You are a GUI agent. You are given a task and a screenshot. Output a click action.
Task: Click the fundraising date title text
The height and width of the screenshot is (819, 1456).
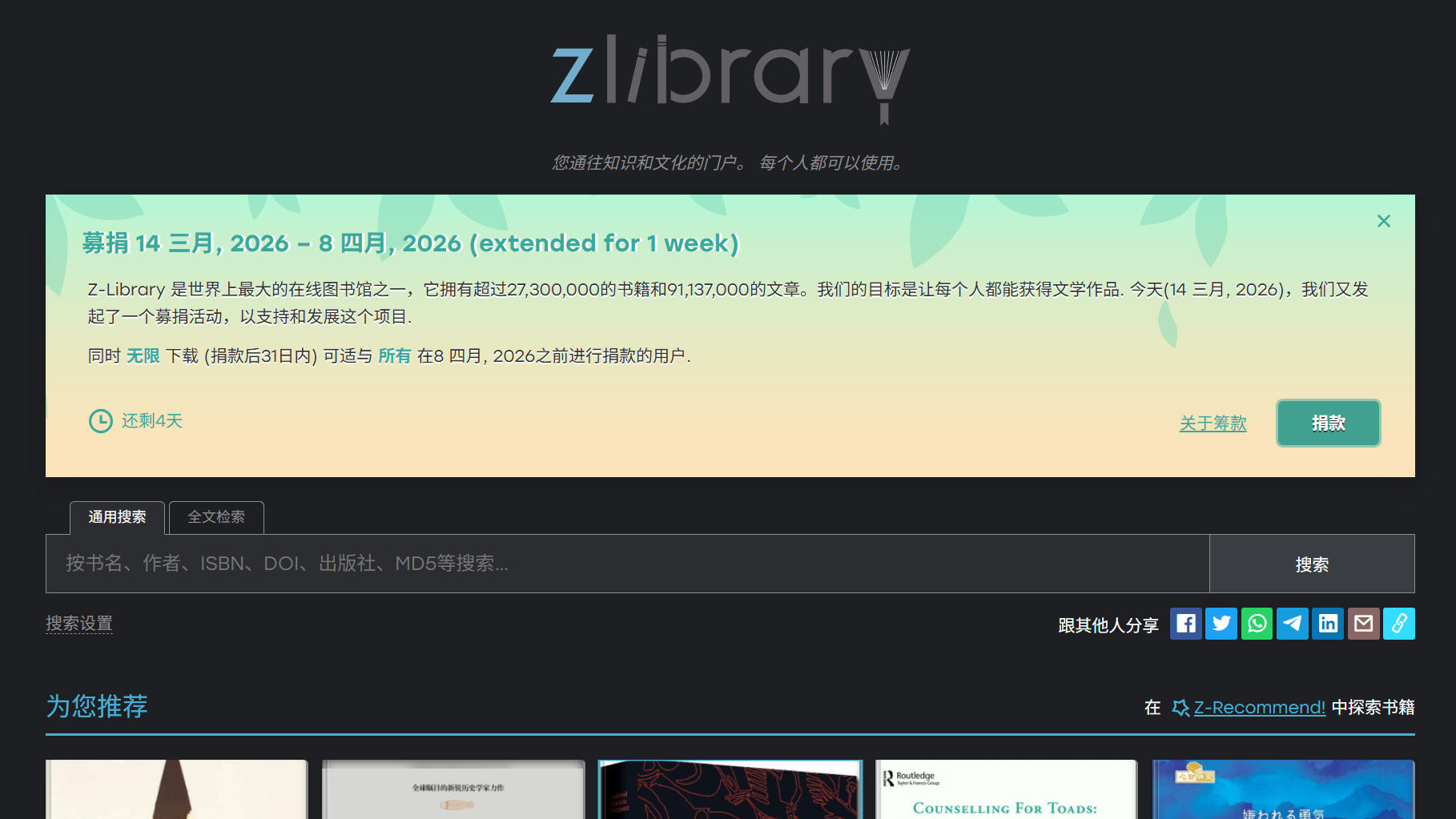410,243
